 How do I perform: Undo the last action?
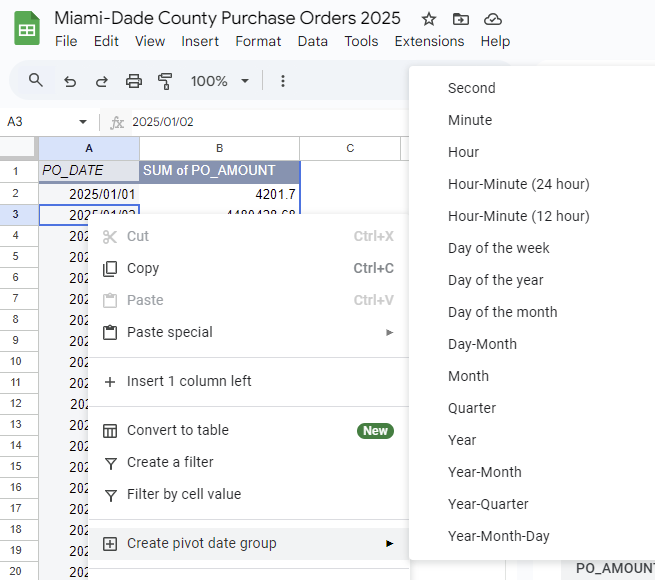69,81
